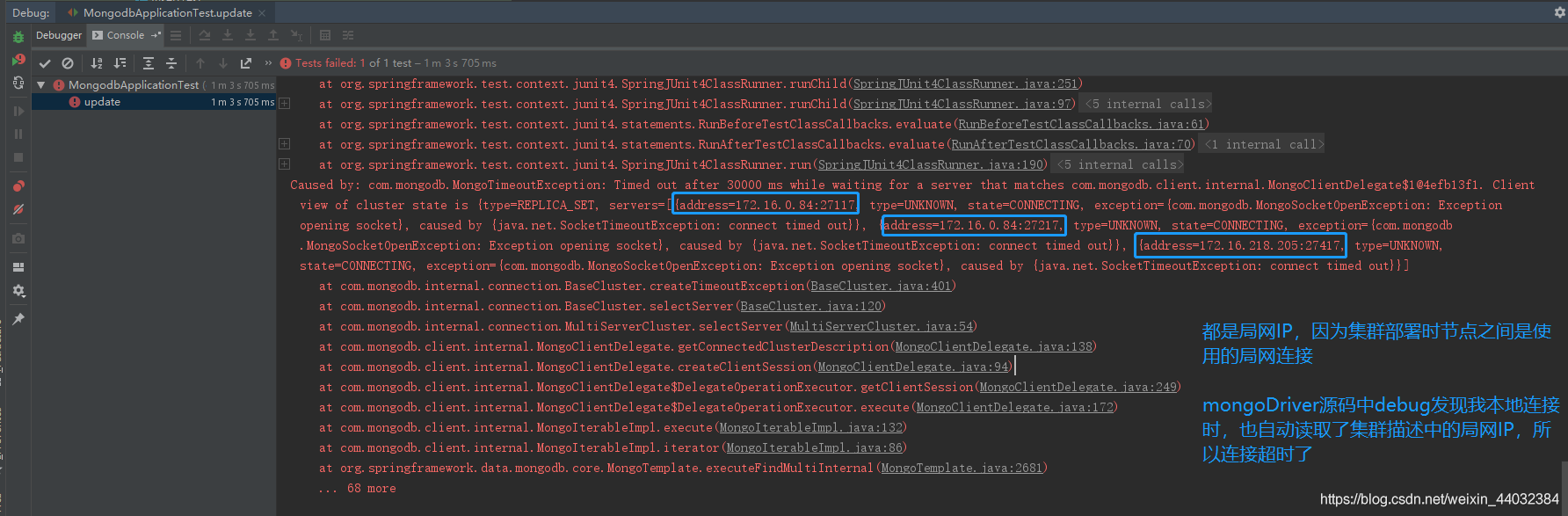Toggle Show Passed checkmark filter
The image size is (1568, 516).
point(45,63)
